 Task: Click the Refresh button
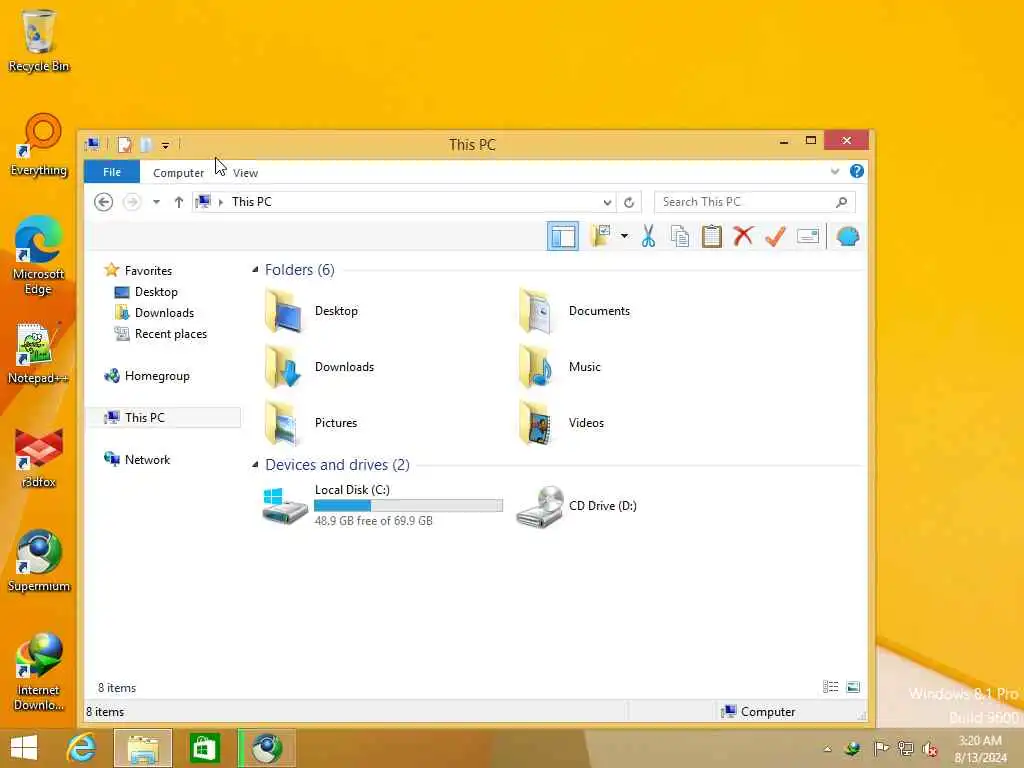click(629, 202)
